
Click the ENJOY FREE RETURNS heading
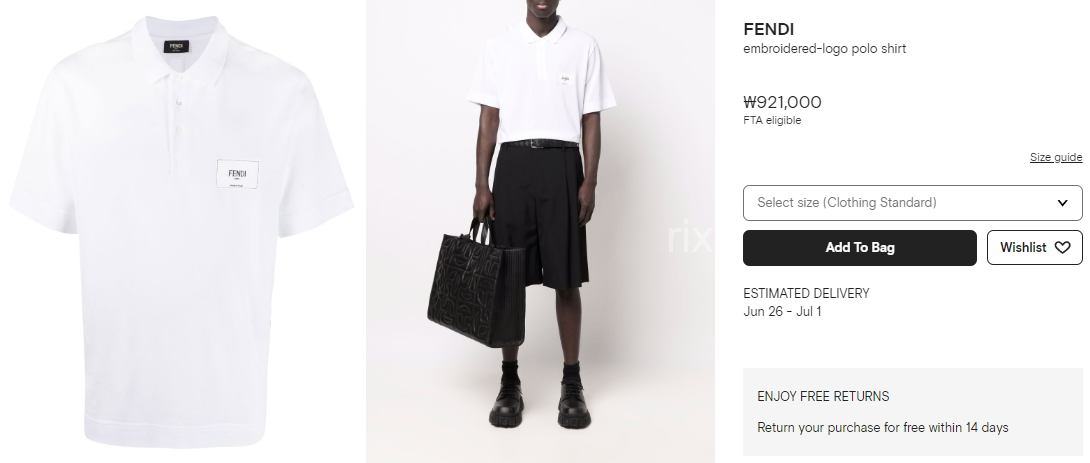(x=823, y=396)
